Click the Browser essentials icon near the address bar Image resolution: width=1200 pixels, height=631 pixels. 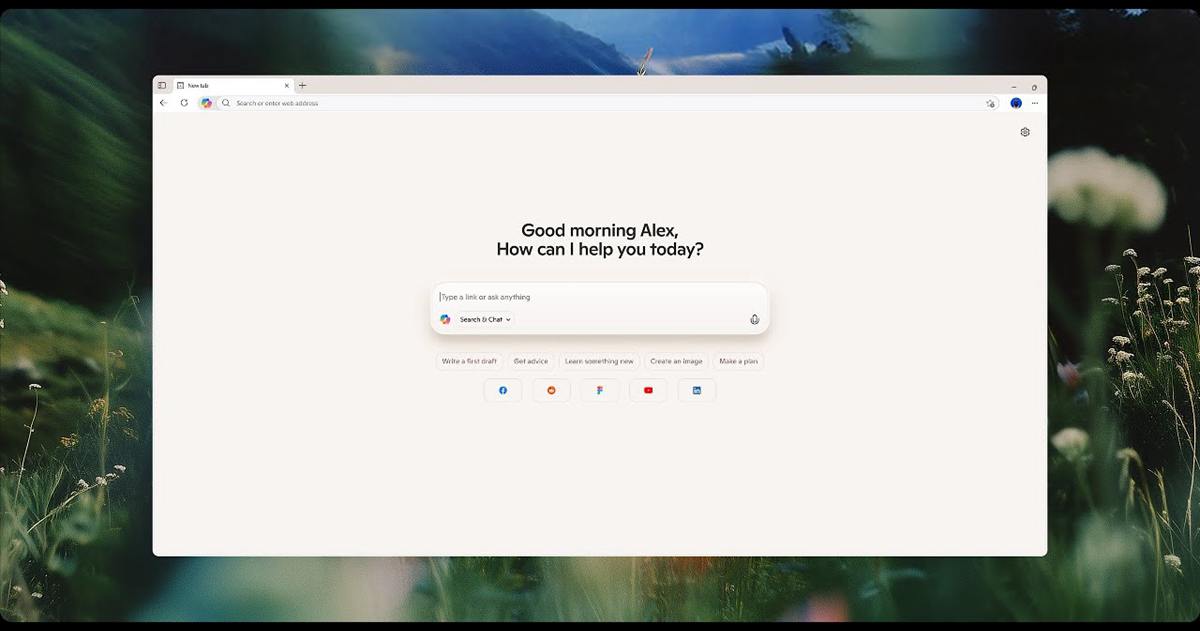click(x=990, y=103)
